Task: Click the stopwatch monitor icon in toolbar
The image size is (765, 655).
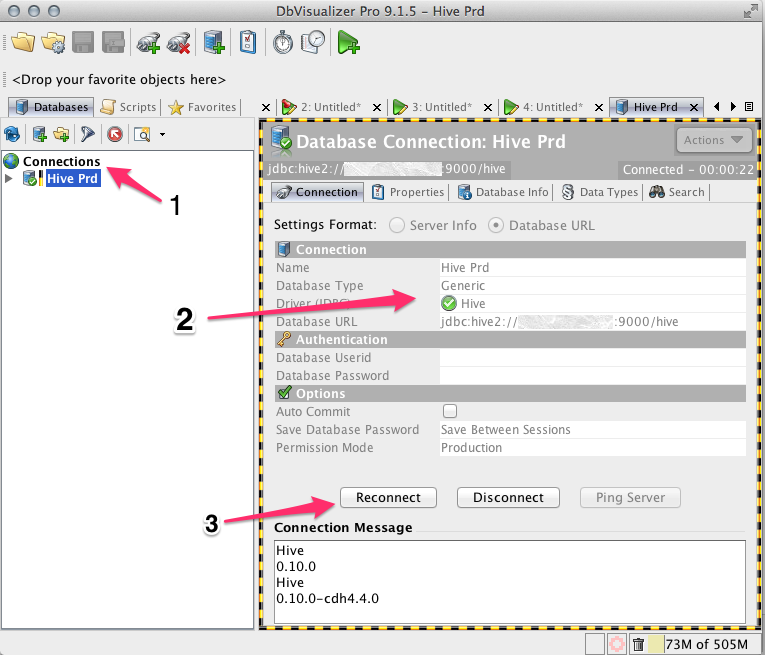Action: [283, 42]
